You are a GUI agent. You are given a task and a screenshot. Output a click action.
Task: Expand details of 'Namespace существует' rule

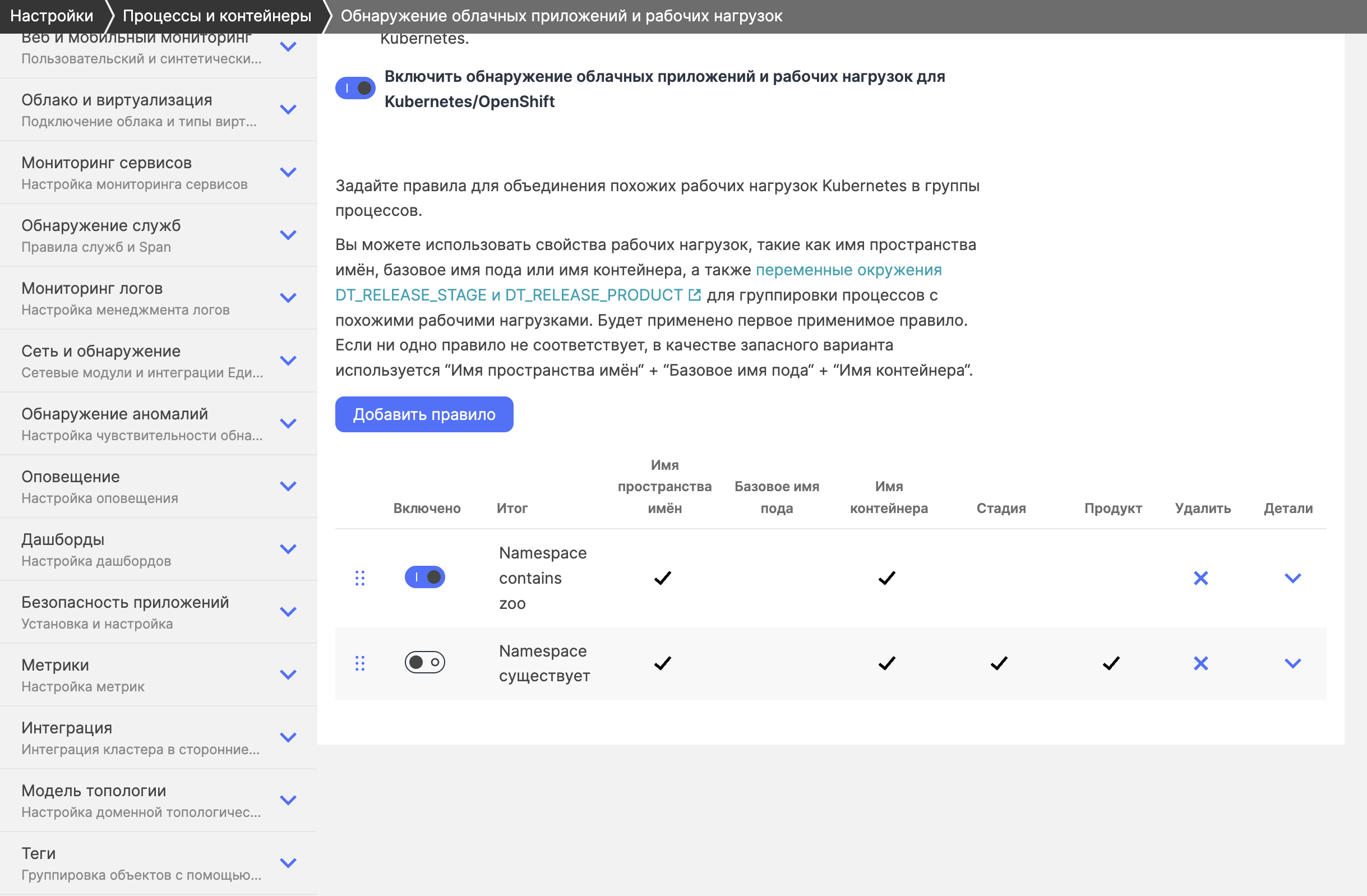(x=1292, y=663)
